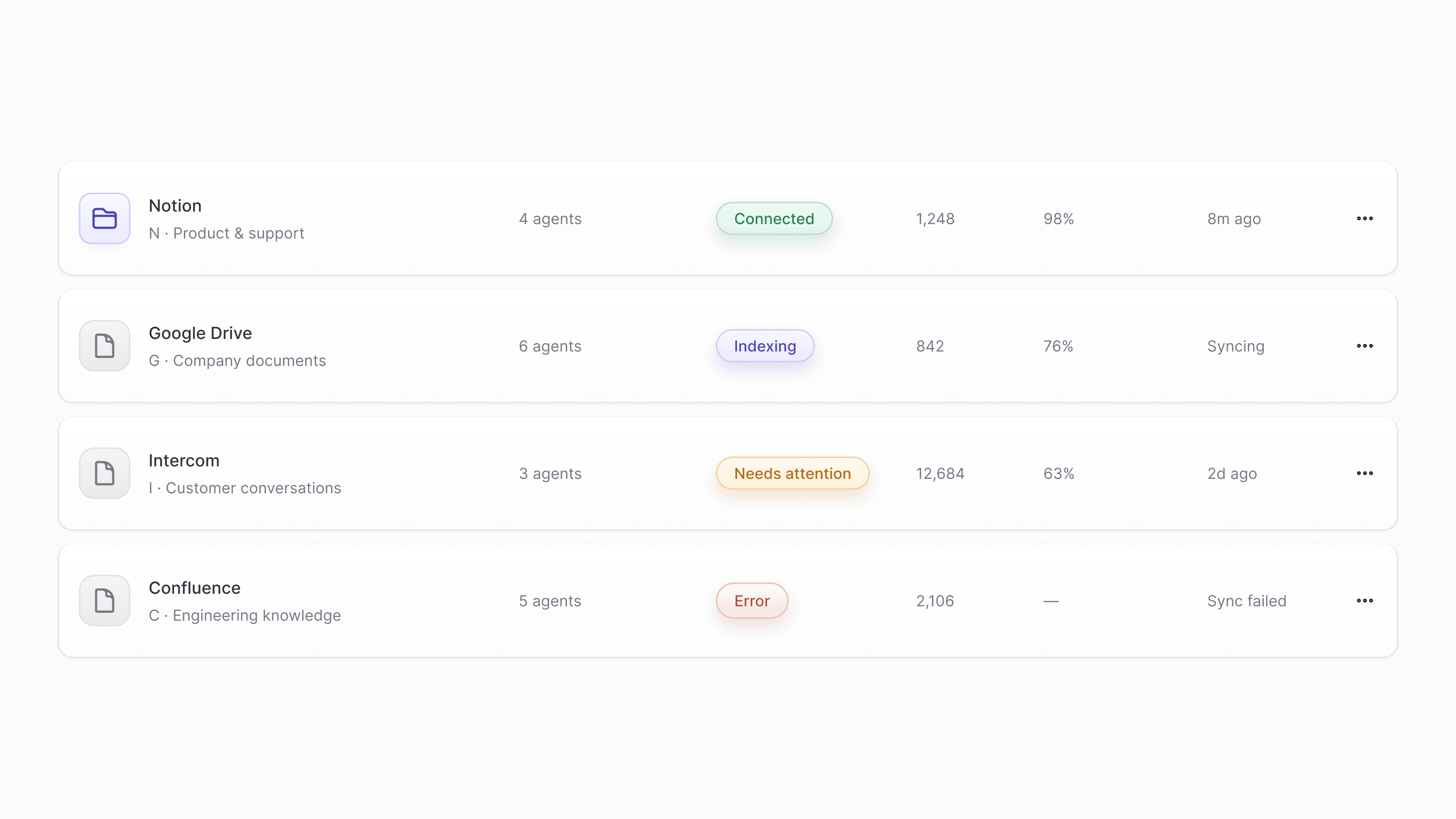This screenshot has height=819, width=1456.
Task: Click the Connected status badge
Action: (x=774, y=218)
